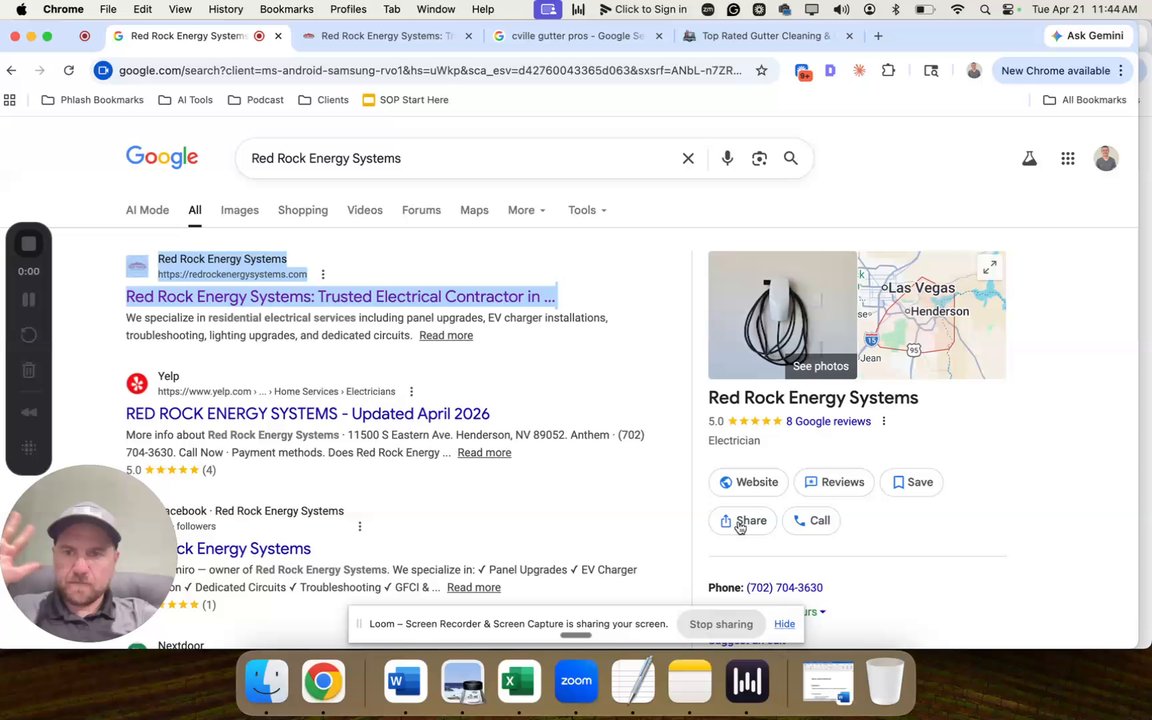The width and height of the screenshot is (1152, 720).
Task: Click the Website button in business panel
Action: 748,482
